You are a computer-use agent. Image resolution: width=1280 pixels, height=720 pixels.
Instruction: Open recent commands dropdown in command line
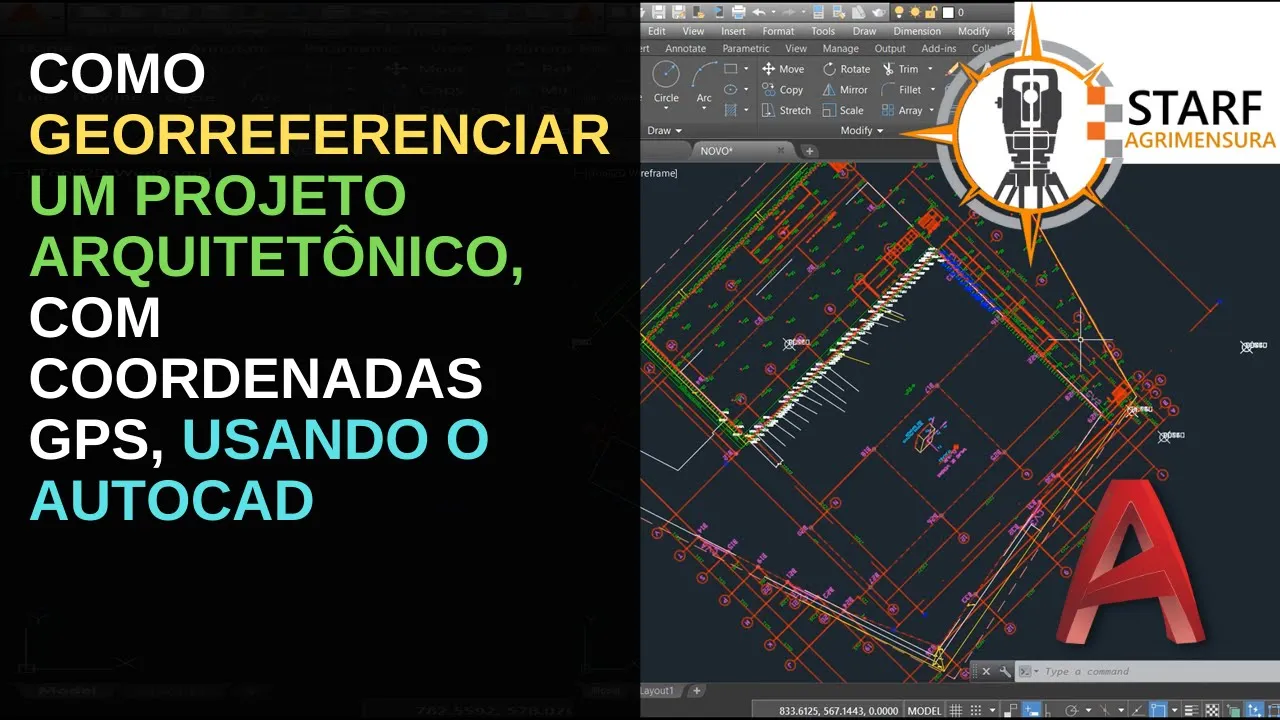click(x=1036, y=671)
